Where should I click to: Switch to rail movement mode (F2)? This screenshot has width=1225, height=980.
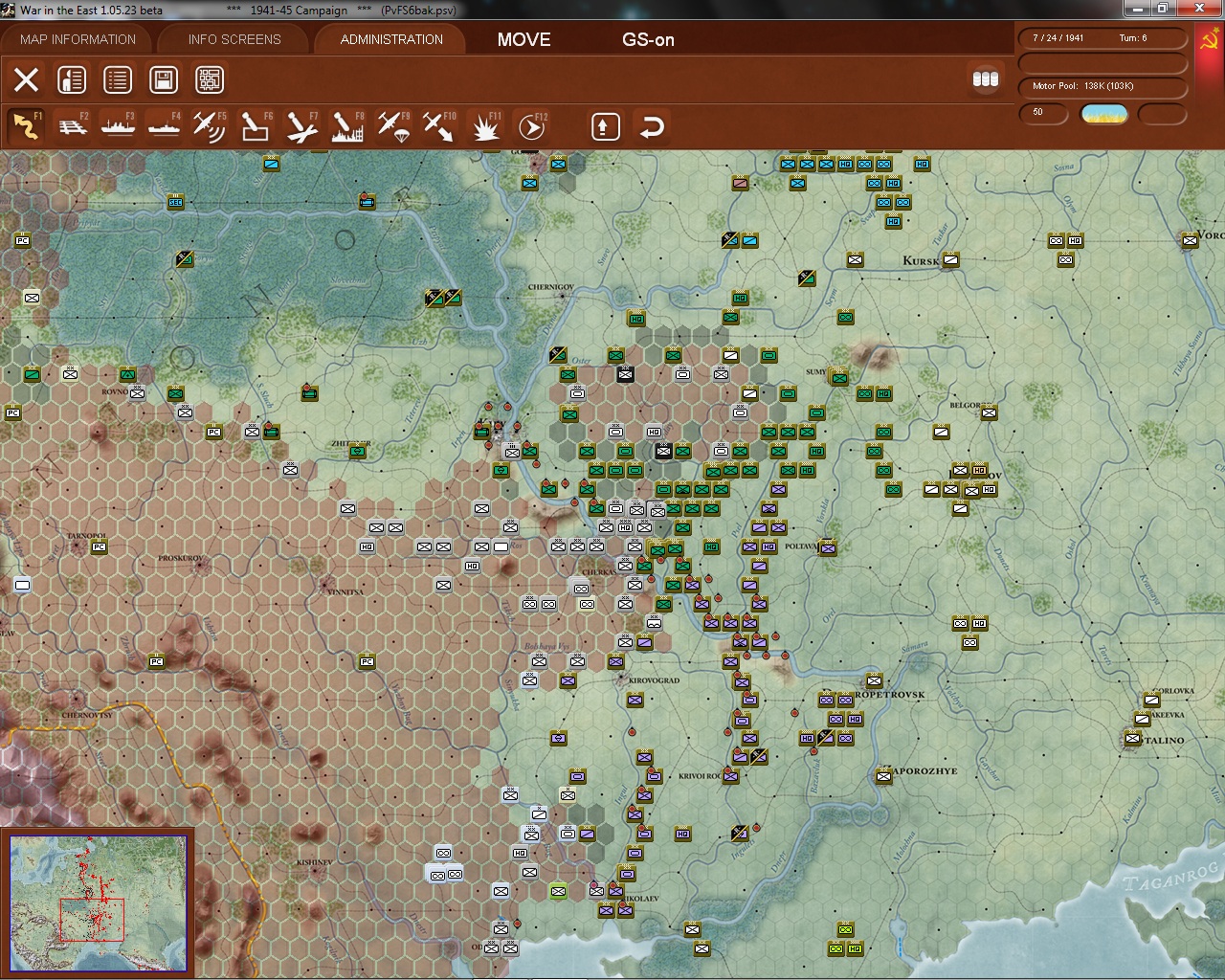click(x=74, y=124)
